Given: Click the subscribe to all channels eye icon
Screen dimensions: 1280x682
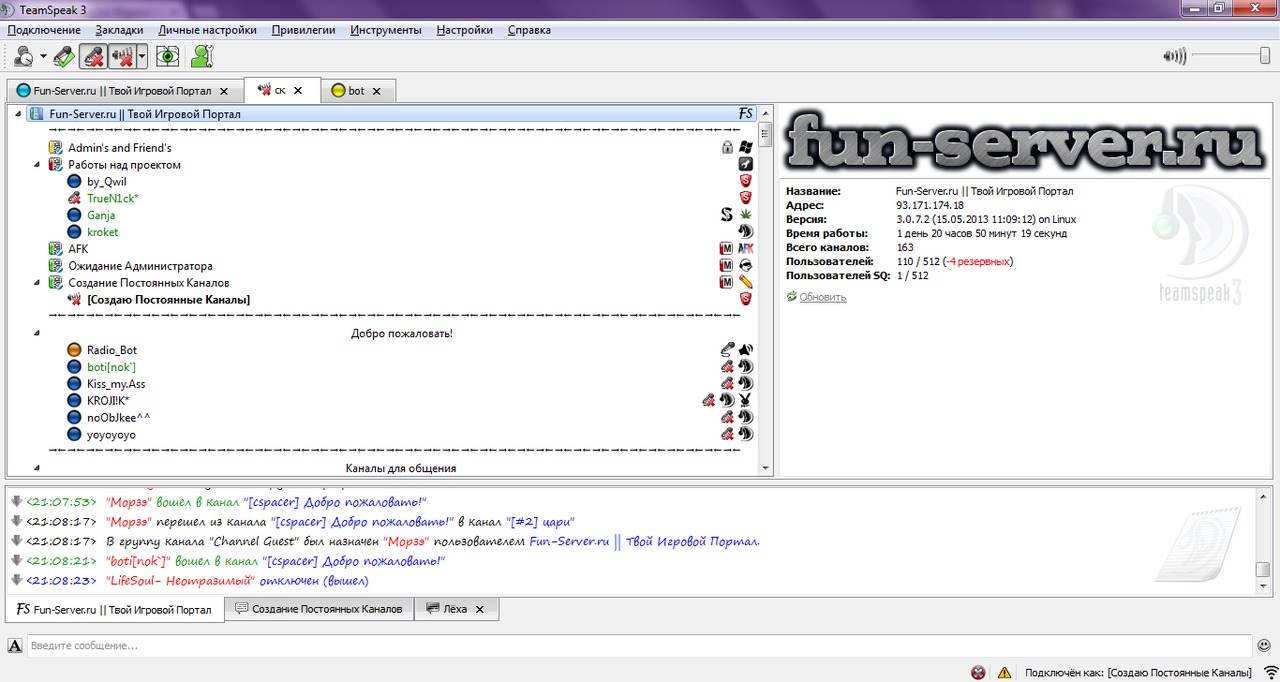Looking at the screenshot, I should [168, 56].
